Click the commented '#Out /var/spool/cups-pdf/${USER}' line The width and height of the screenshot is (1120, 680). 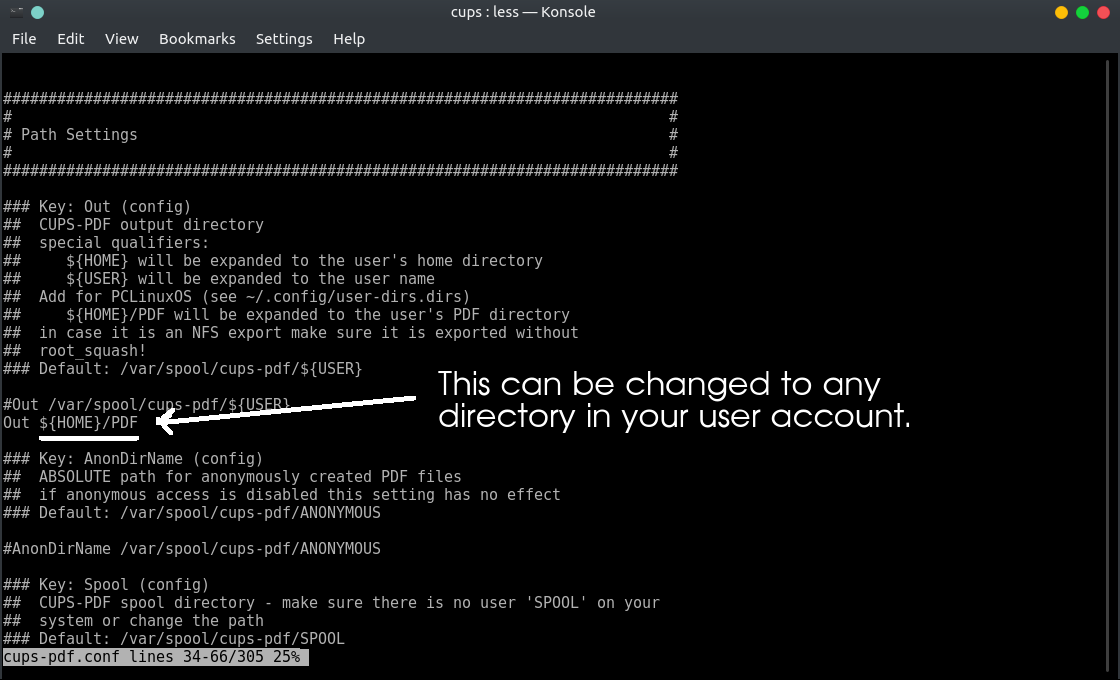pyautogui.click(x=146, y=404)
